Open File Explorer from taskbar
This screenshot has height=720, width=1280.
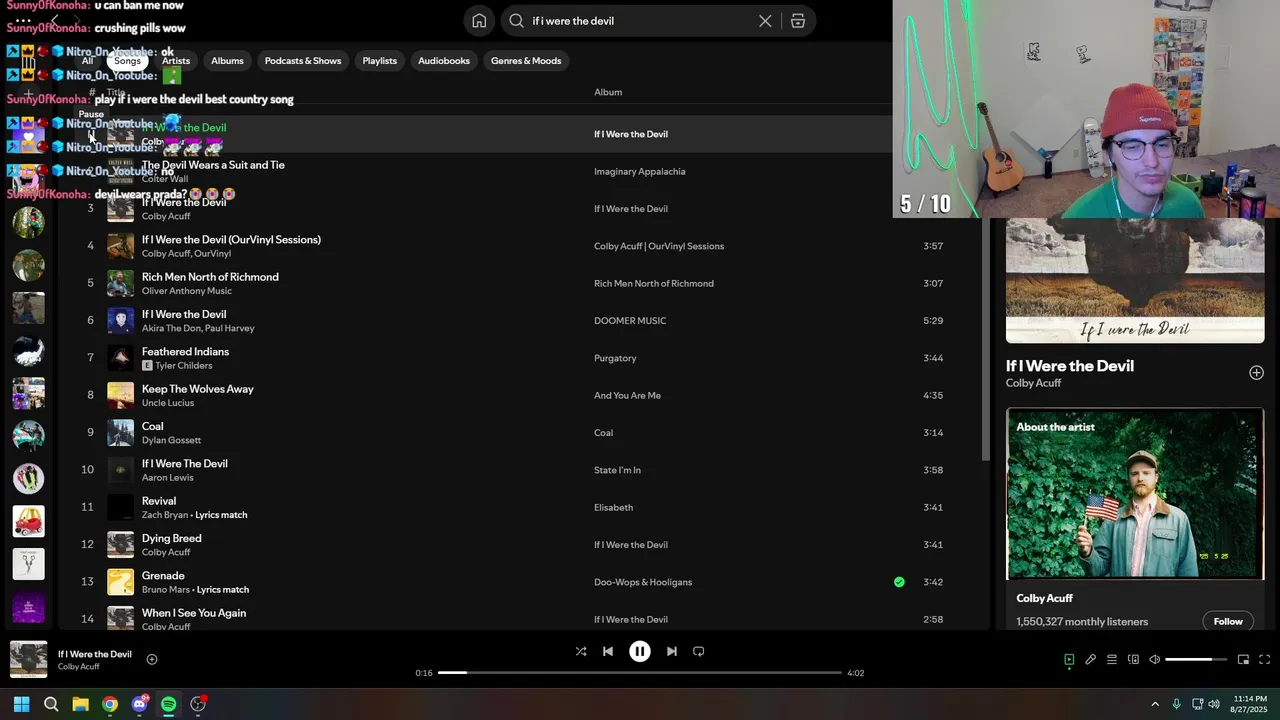pos(80,704)
